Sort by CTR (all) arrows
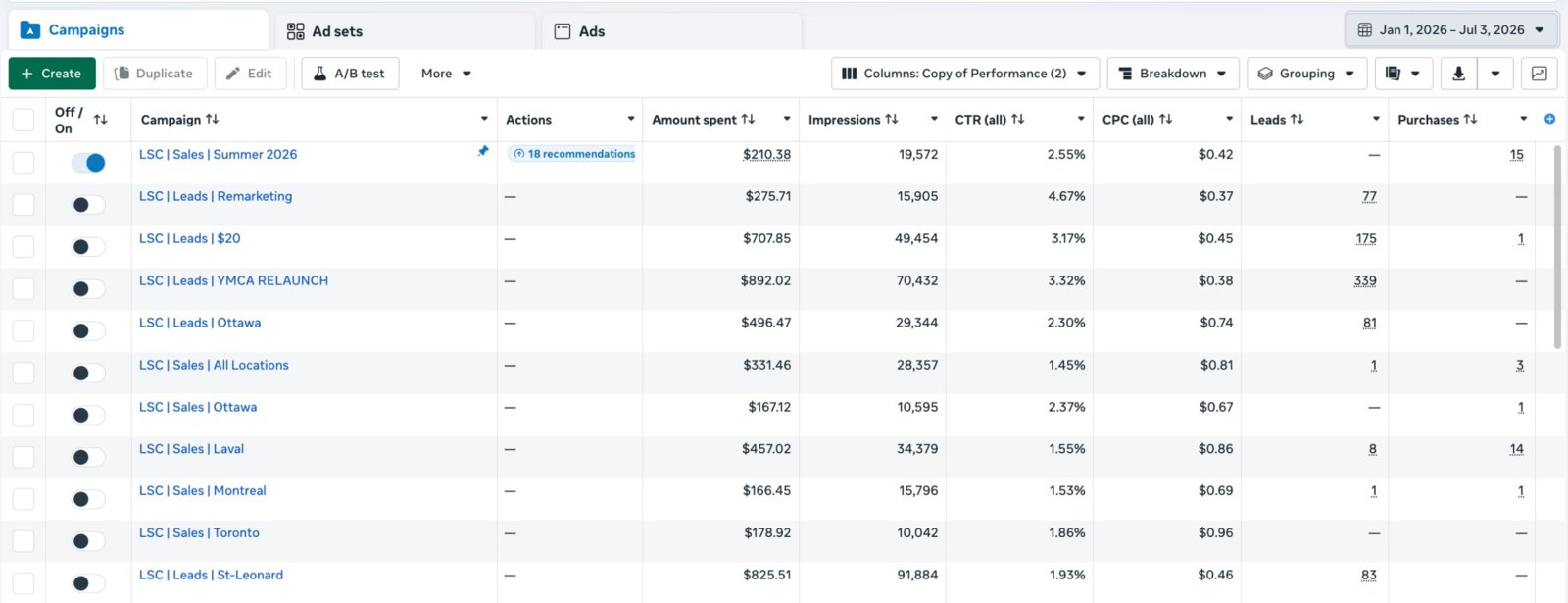1568x603 pixels. point(1017,119)
